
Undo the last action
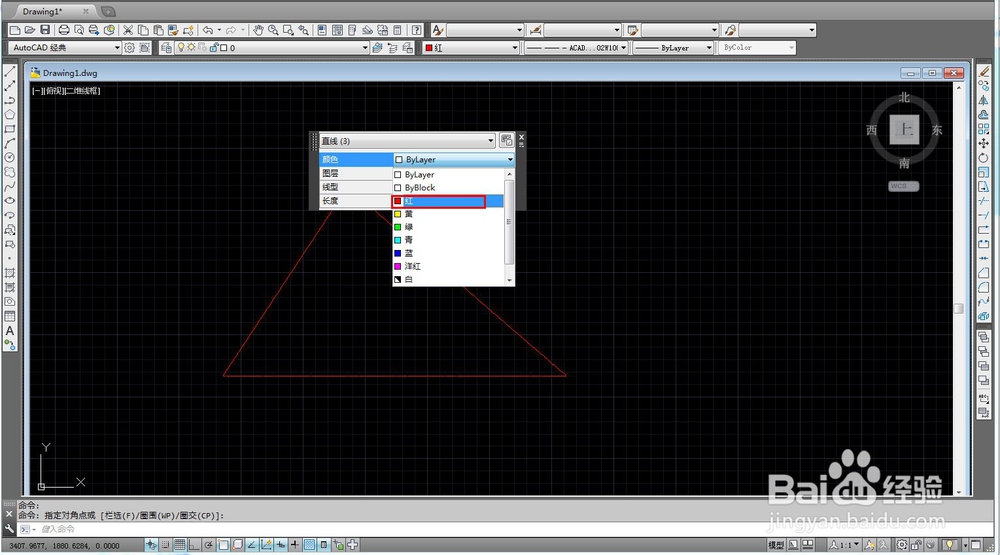(x=208, y=30)
